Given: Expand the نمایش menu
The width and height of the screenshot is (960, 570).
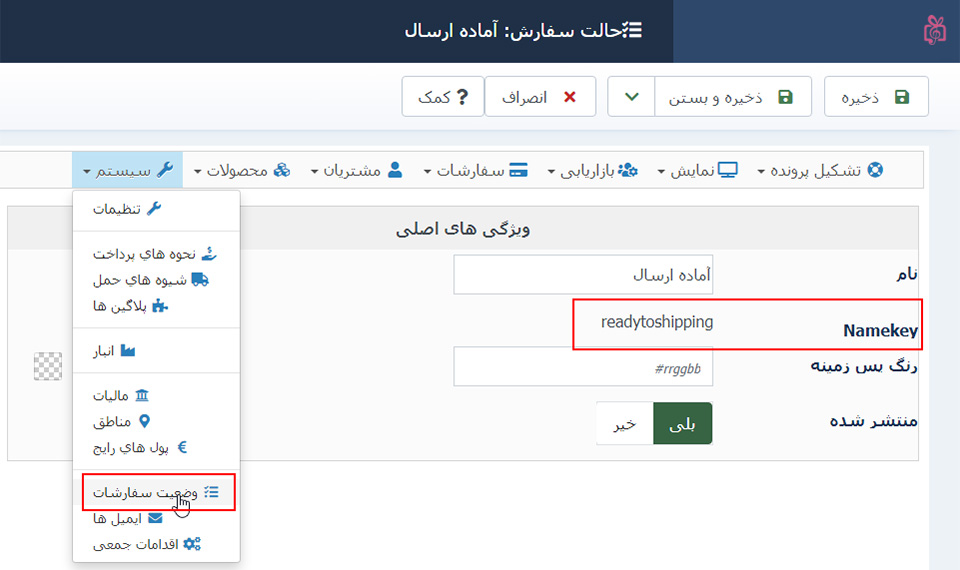Looking at the screenshot, I should pyautogui.click(x=698, y=170).
